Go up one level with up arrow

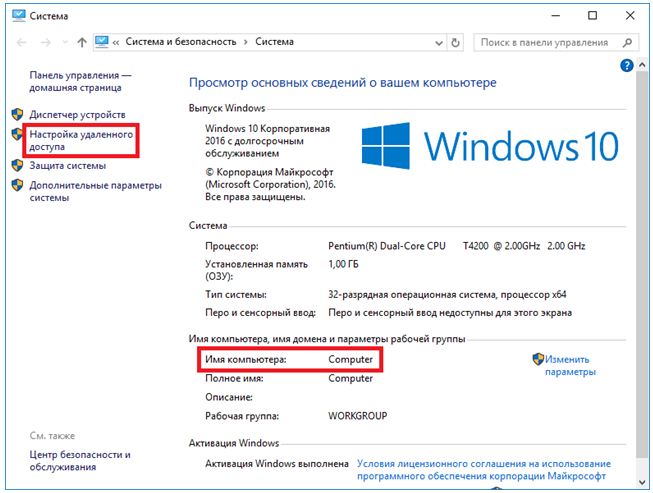(x=82, y=42)
